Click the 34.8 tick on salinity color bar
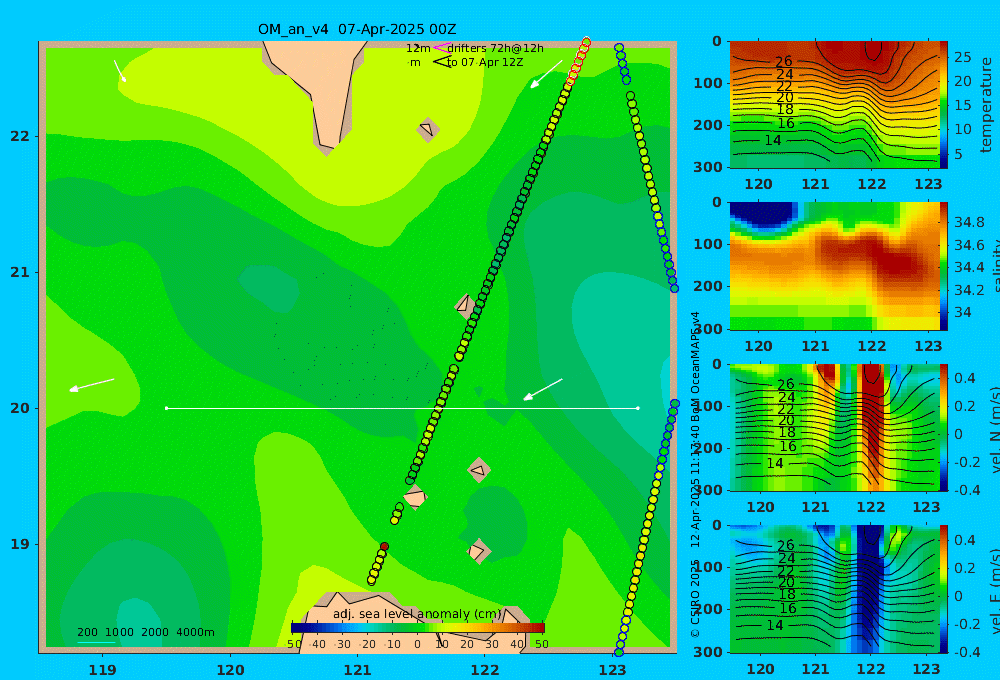Screen dimensions: 1000x680 [969, 223]
